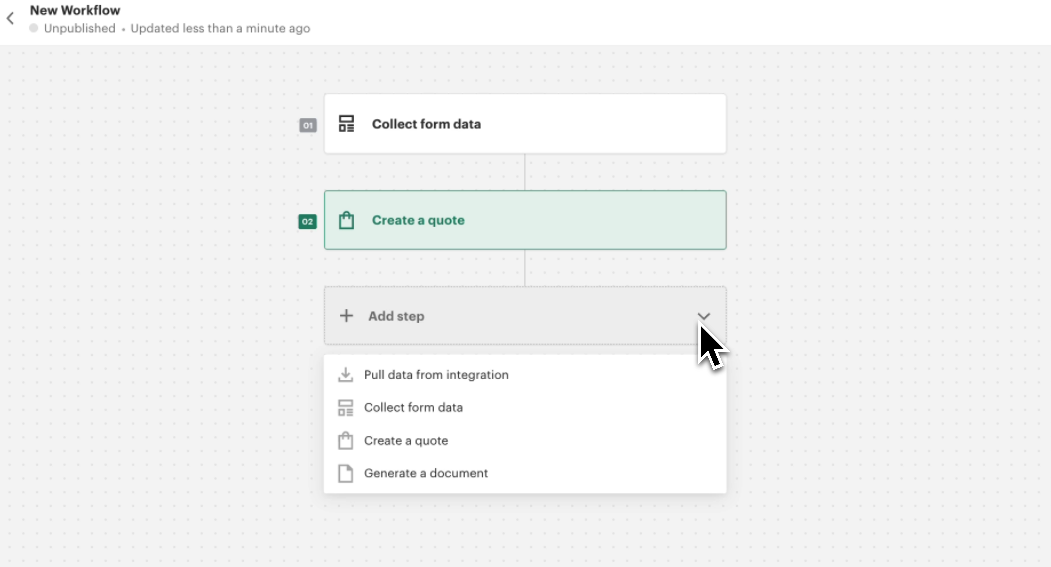Viewport: 1051px width, 567px height.
Task: Click the 01 step number badge
Action: (x=308, y=125)
